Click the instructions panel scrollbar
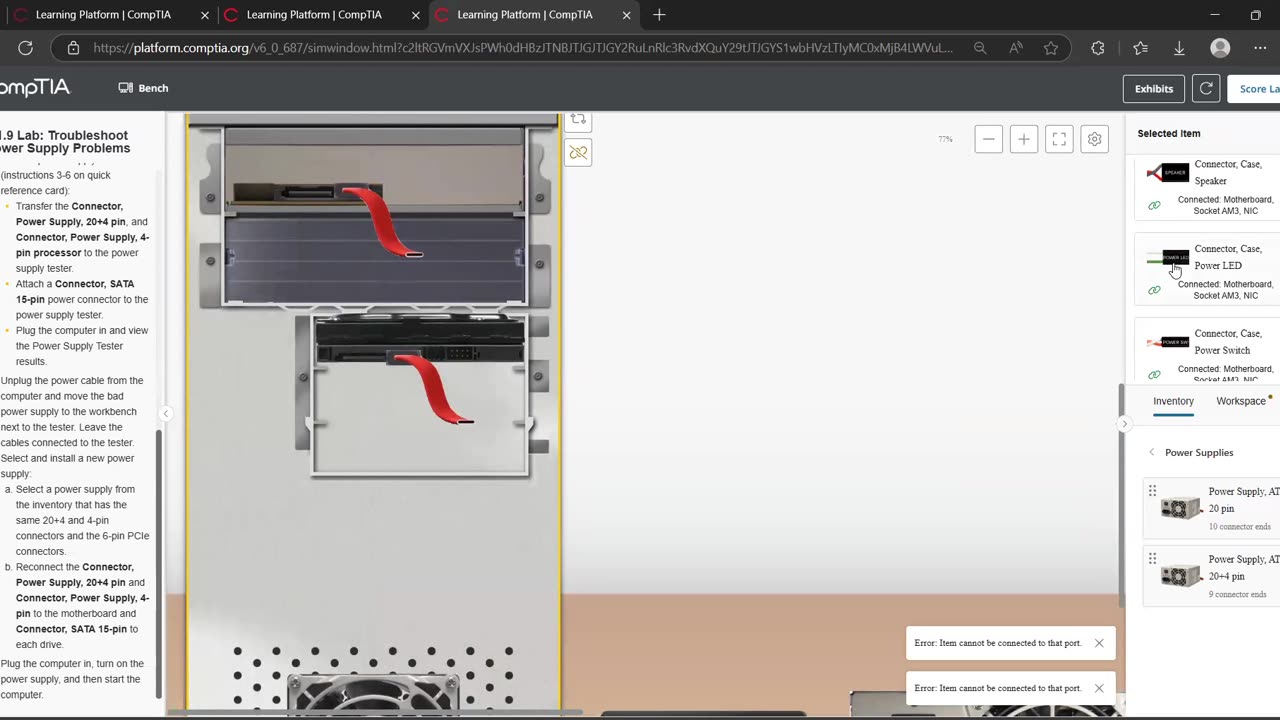This screenshot has height=720, width=1280. (x=158, y=565)
